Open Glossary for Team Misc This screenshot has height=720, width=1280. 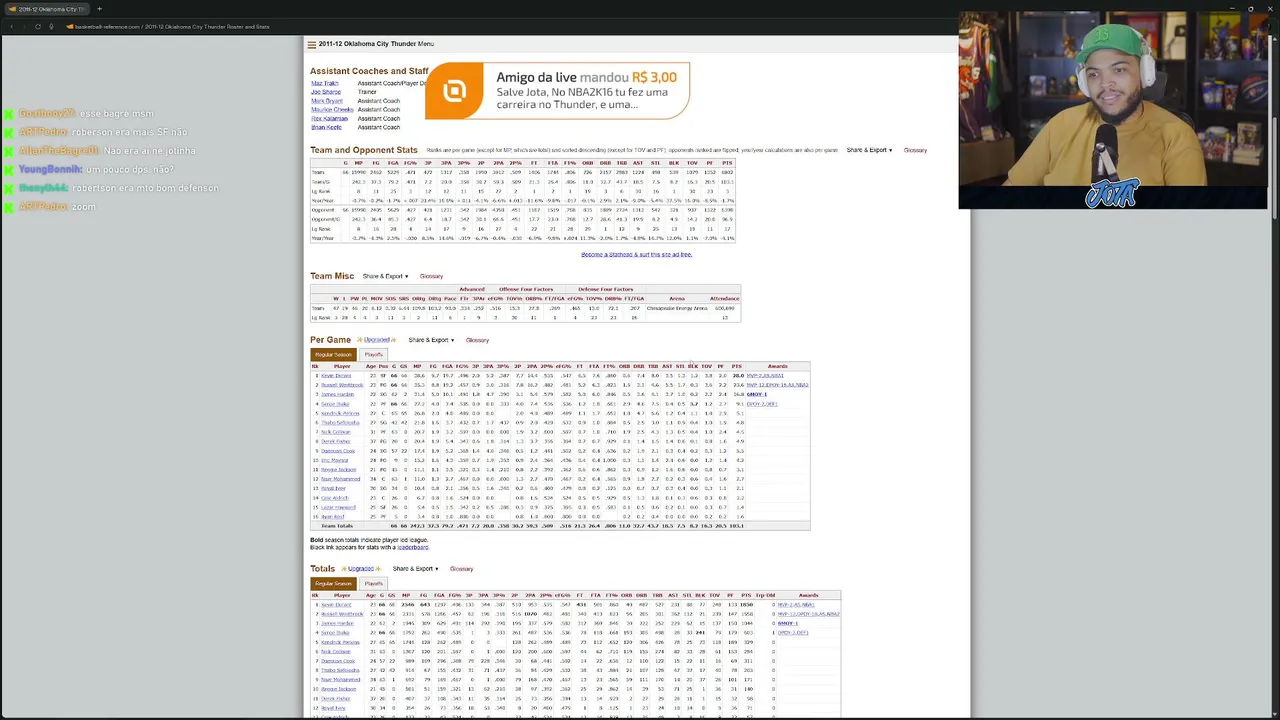tap(431, 276)
